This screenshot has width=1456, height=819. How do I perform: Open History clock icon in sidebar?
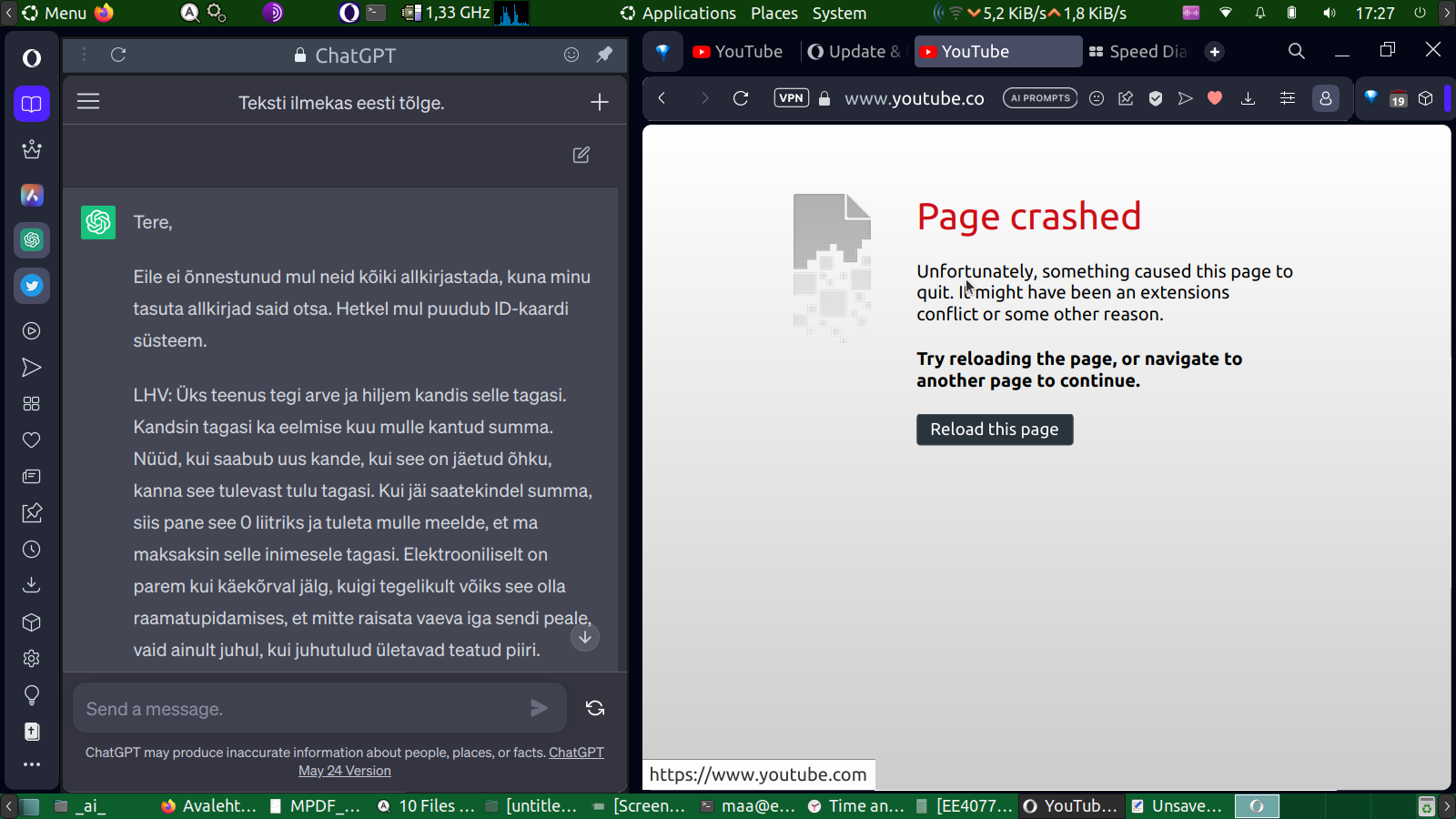32,550
